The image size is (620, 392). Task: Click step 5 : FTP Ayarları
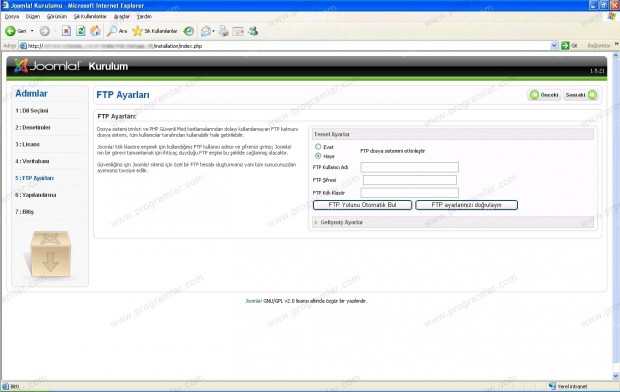click(34, 178)
